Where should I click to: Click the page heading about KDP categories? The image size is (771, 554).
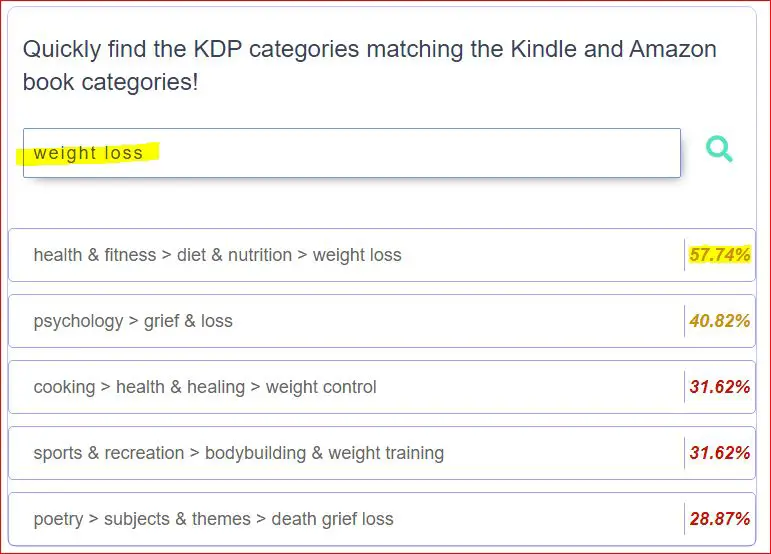tap(369, 65)
